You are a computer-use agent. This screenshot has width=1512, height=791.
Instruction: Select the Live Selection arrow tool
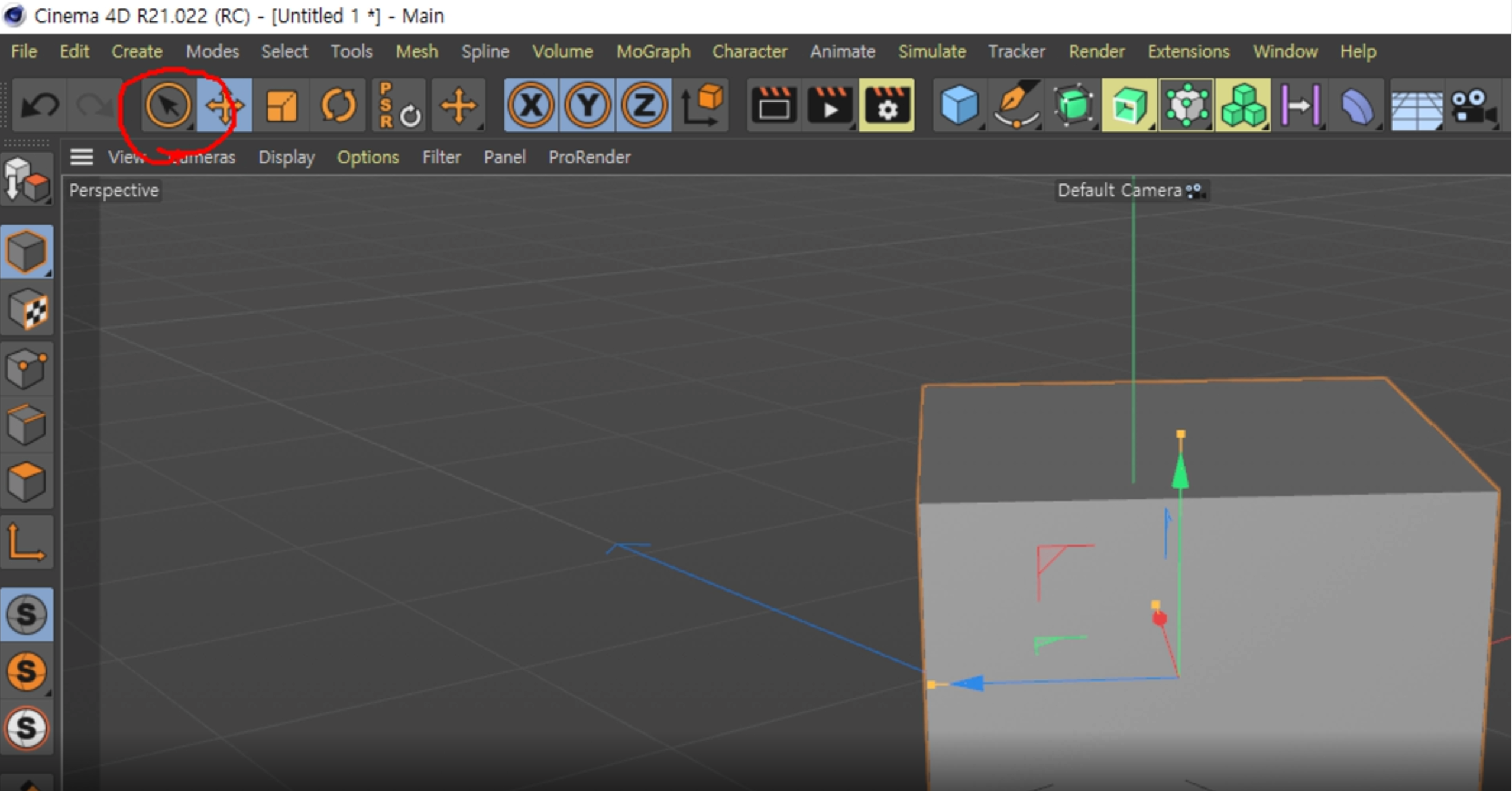tap(167, 106)
